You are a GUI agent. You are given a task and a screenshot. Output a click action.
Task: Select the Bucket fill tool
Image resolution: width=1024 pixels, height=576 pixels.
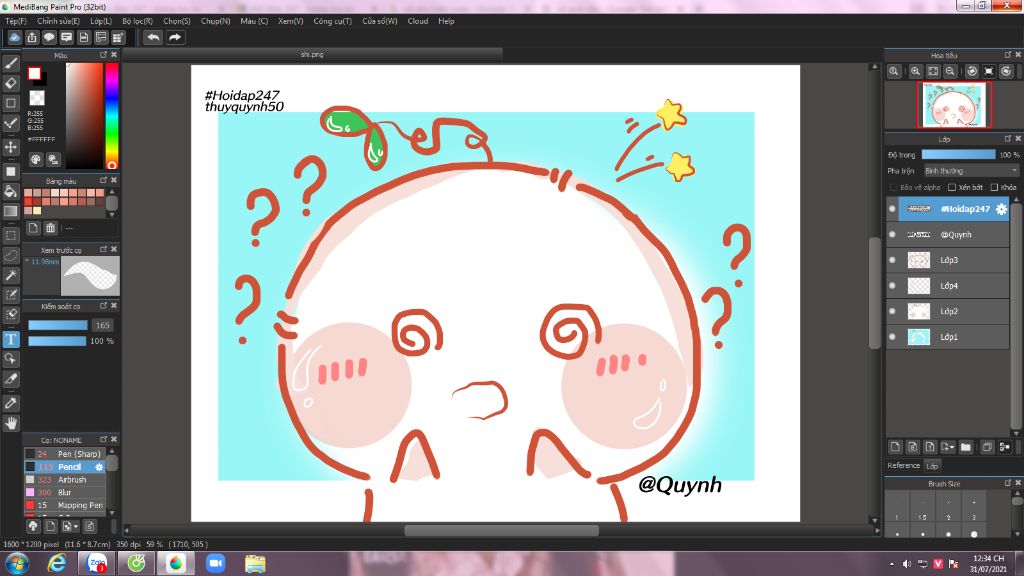[x=10, y=191]
